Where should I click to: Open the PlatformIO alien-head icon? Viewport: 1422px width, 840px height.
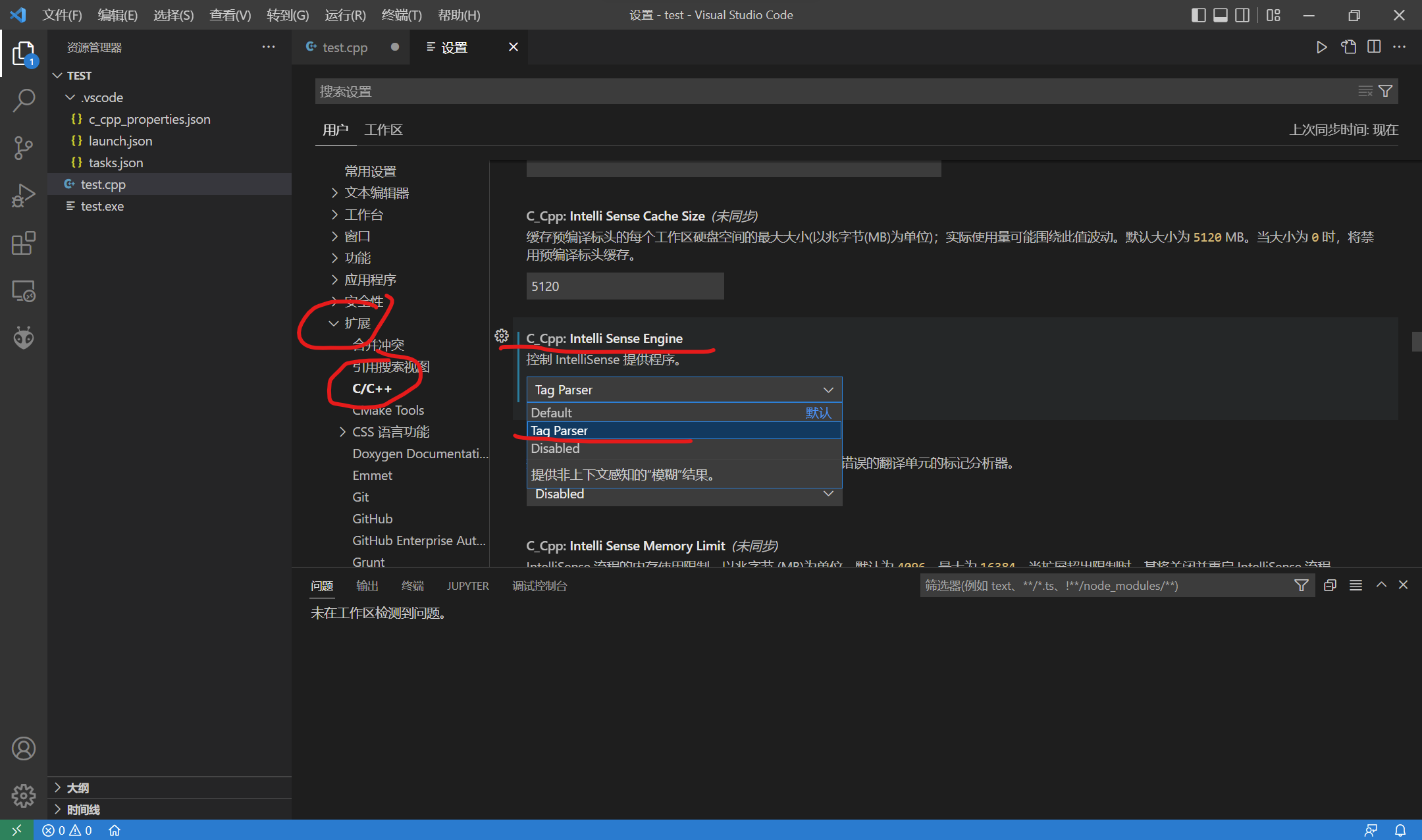[24, 338]
